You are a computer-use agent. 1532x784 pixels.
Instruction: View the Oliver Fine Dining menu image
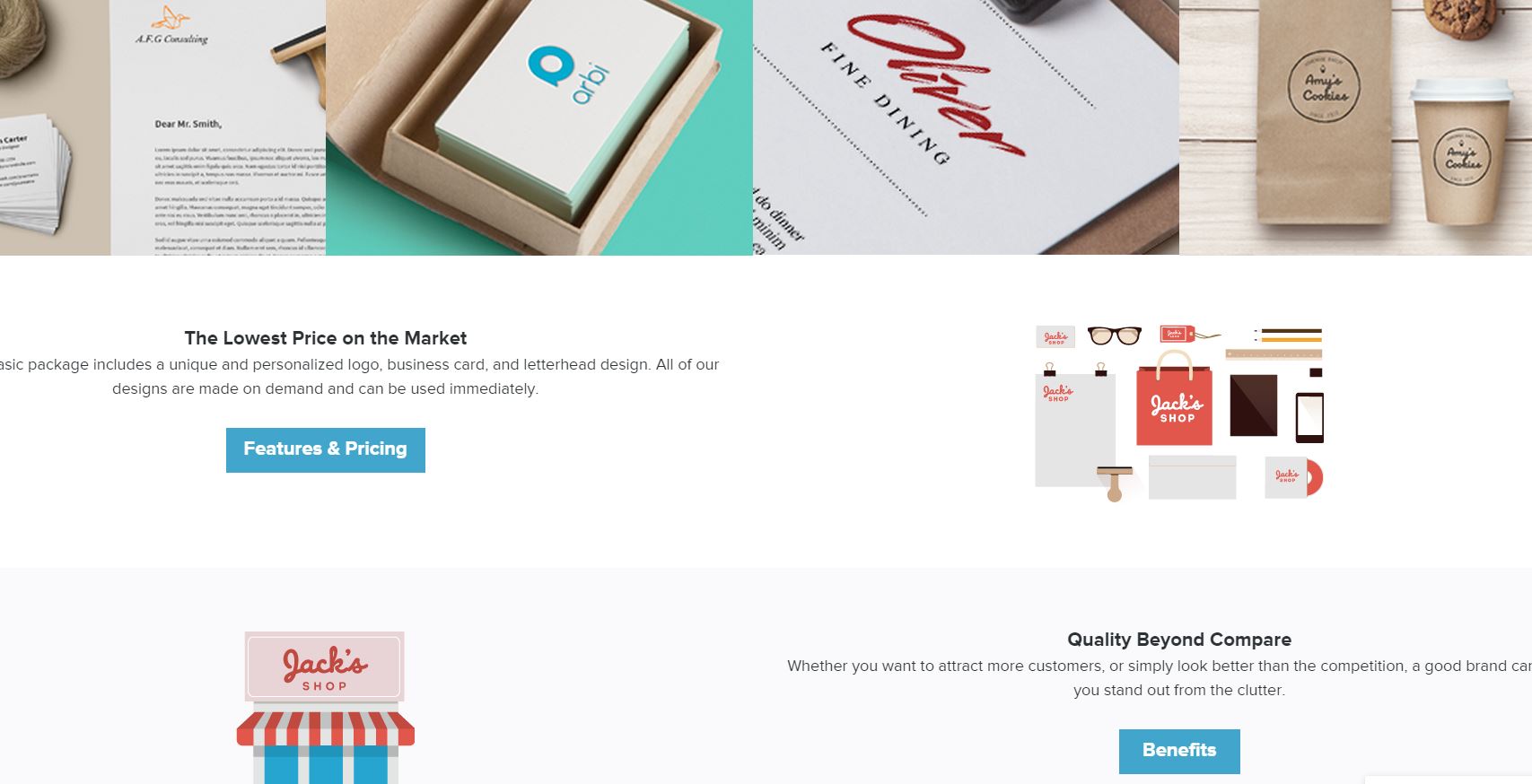[966, 127]
